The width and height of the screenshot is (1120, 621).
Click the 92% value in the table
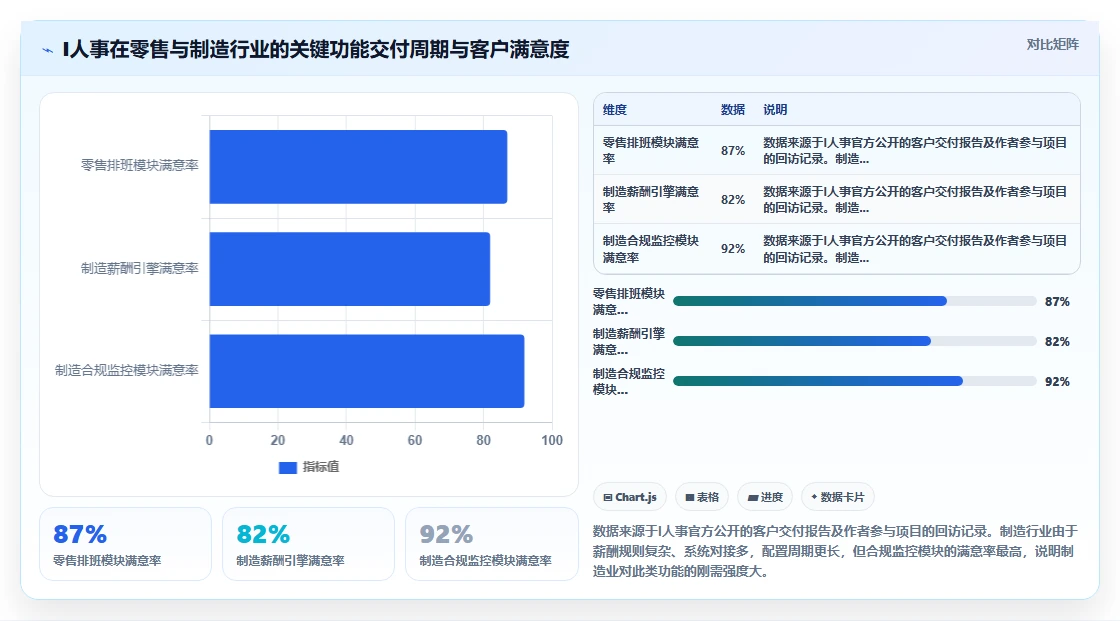tap(733, 249)
